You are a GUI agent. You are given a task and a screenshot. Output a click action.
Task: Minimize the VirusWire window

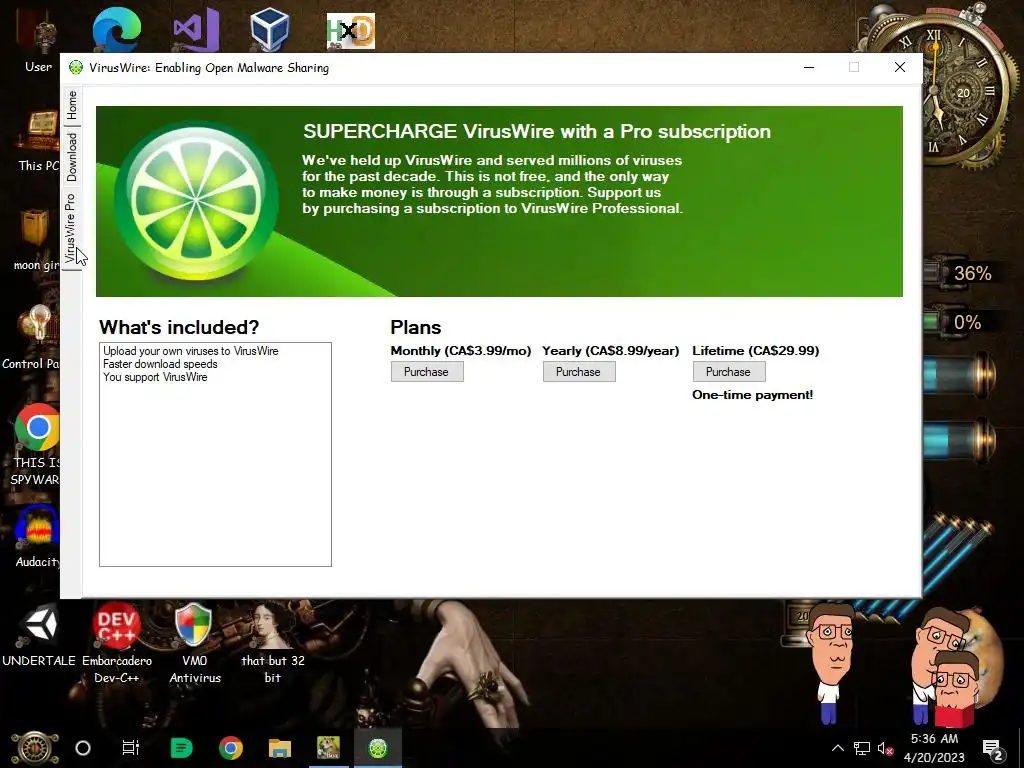808,67
